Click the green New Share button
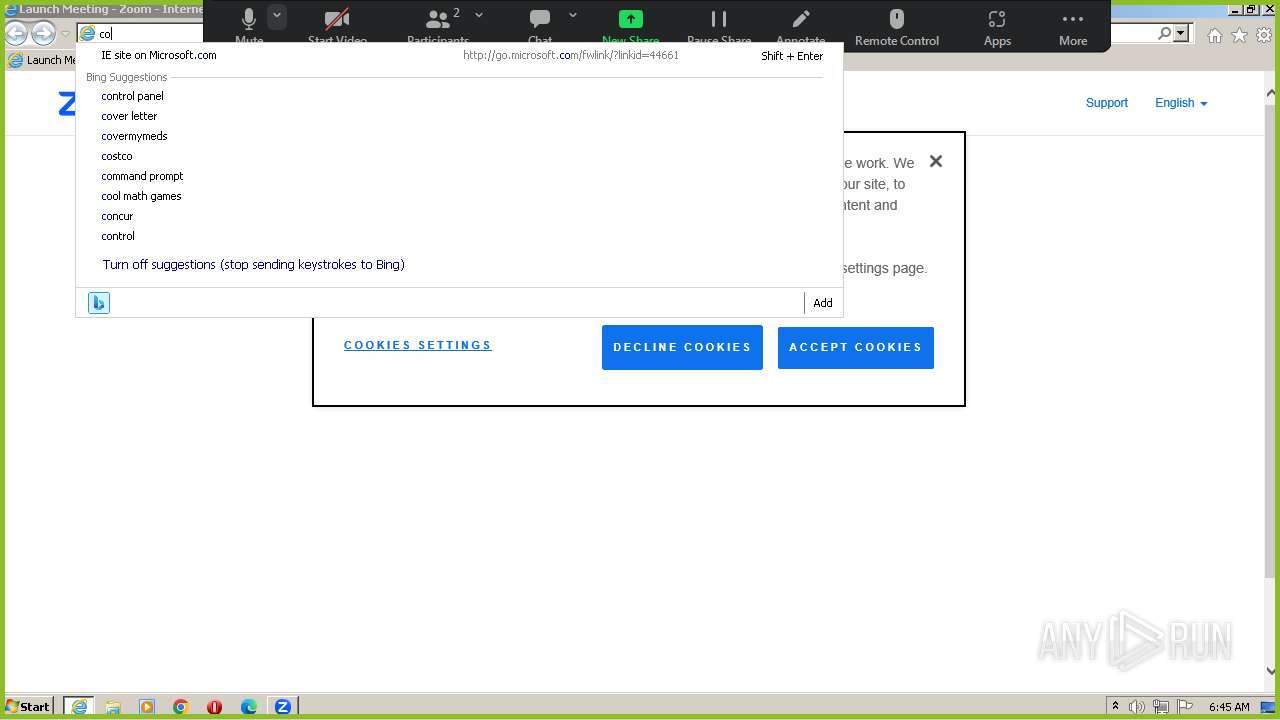This screenshot has width=1280, height=720. [x=631, y=27]
